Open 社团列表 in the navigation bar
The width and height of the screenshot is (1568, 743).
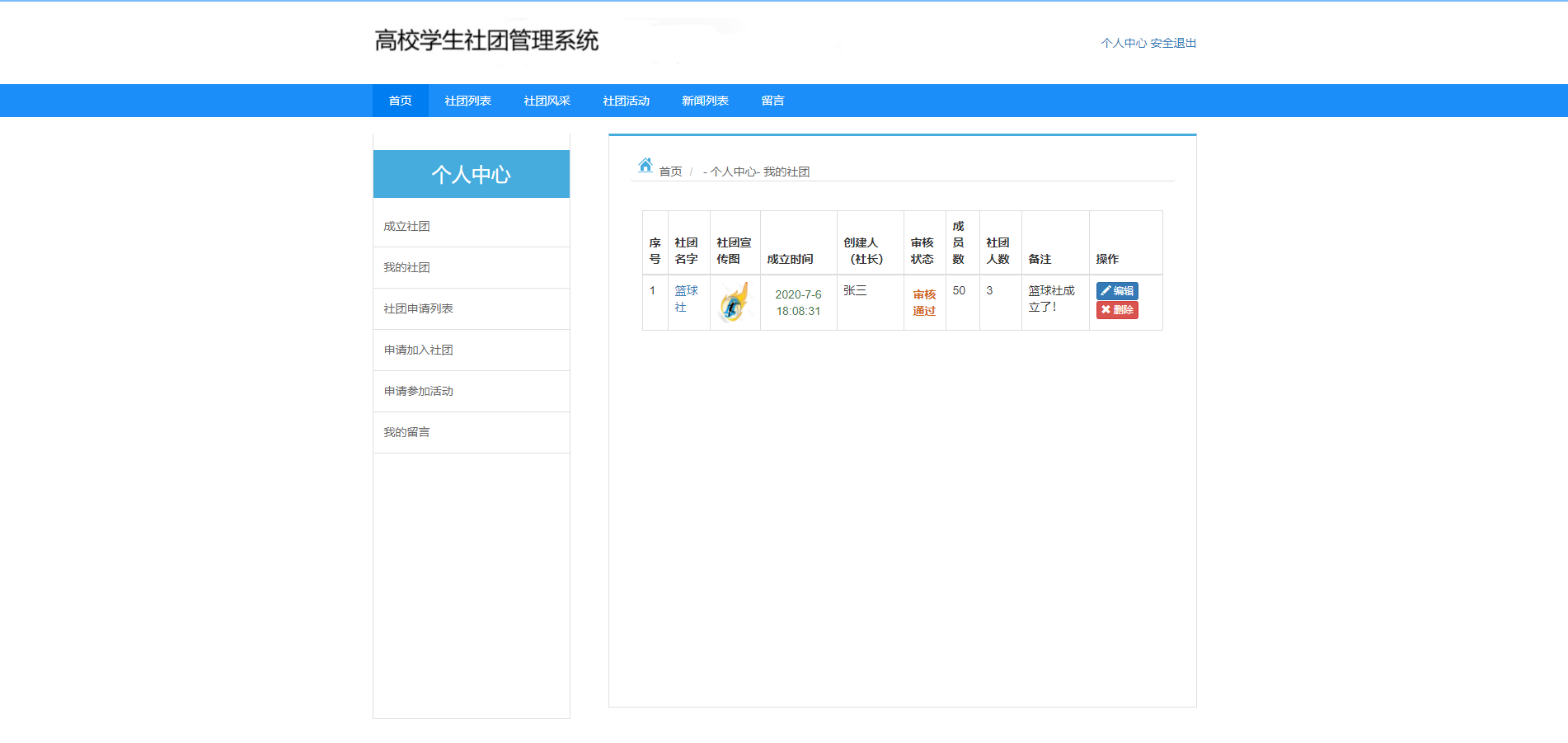click(468, 101)
